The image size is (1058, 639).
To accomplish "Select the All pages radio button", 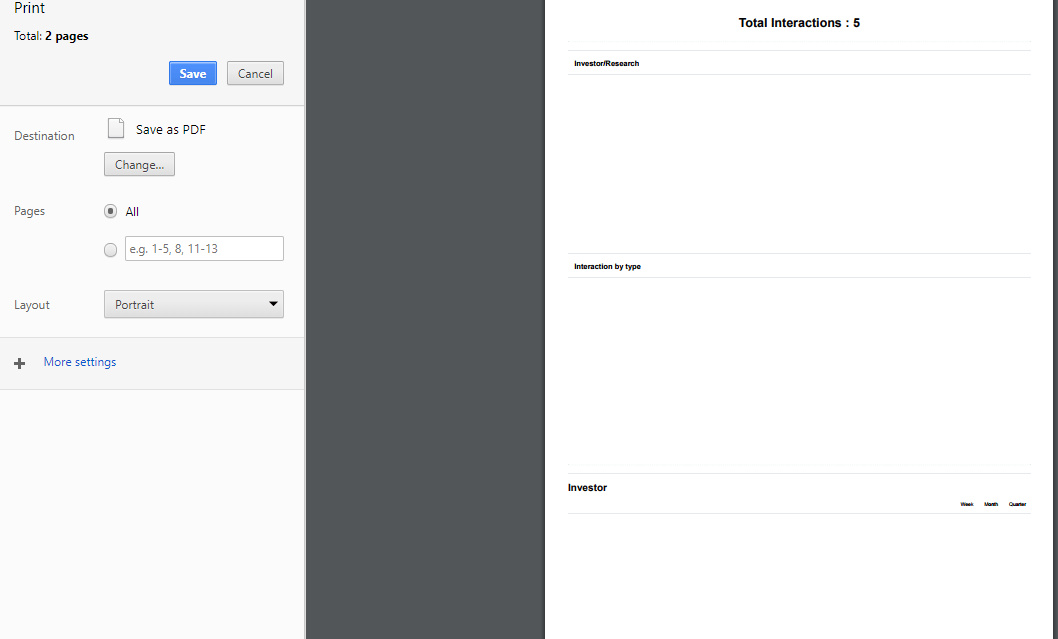I will point(110,211).
